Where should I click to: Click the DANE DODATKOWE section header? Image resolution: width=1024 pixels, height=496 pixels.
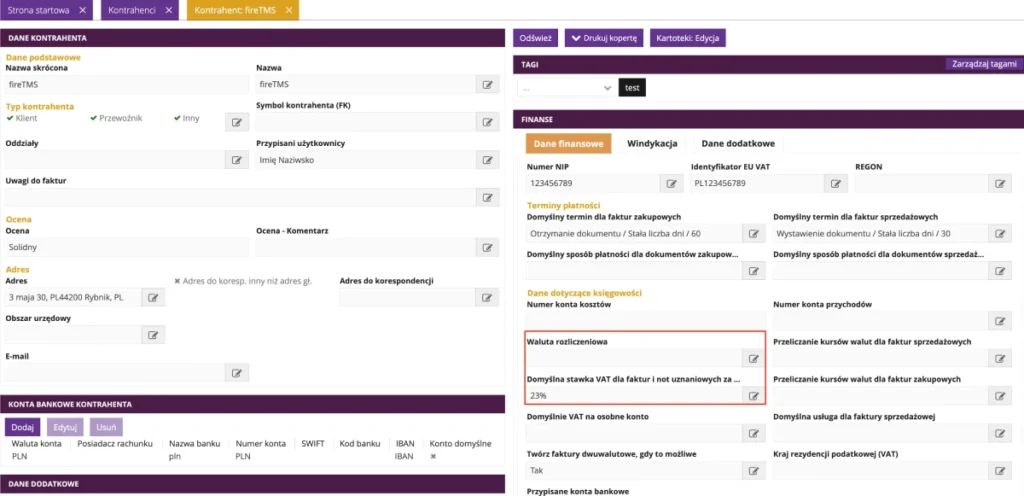click(253, 484)
